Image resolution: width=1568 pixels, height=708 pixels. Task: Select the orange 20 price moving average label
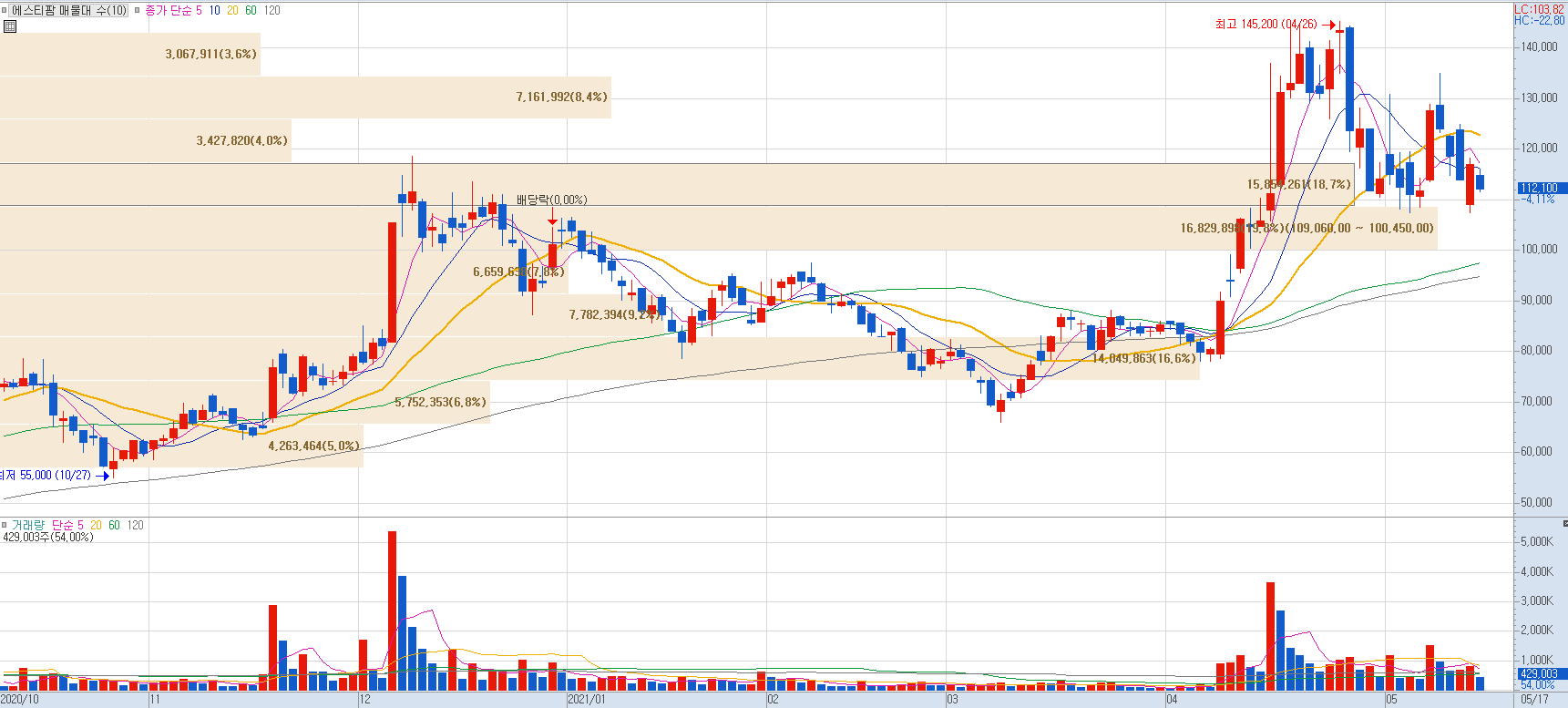[x=232, y=10]
